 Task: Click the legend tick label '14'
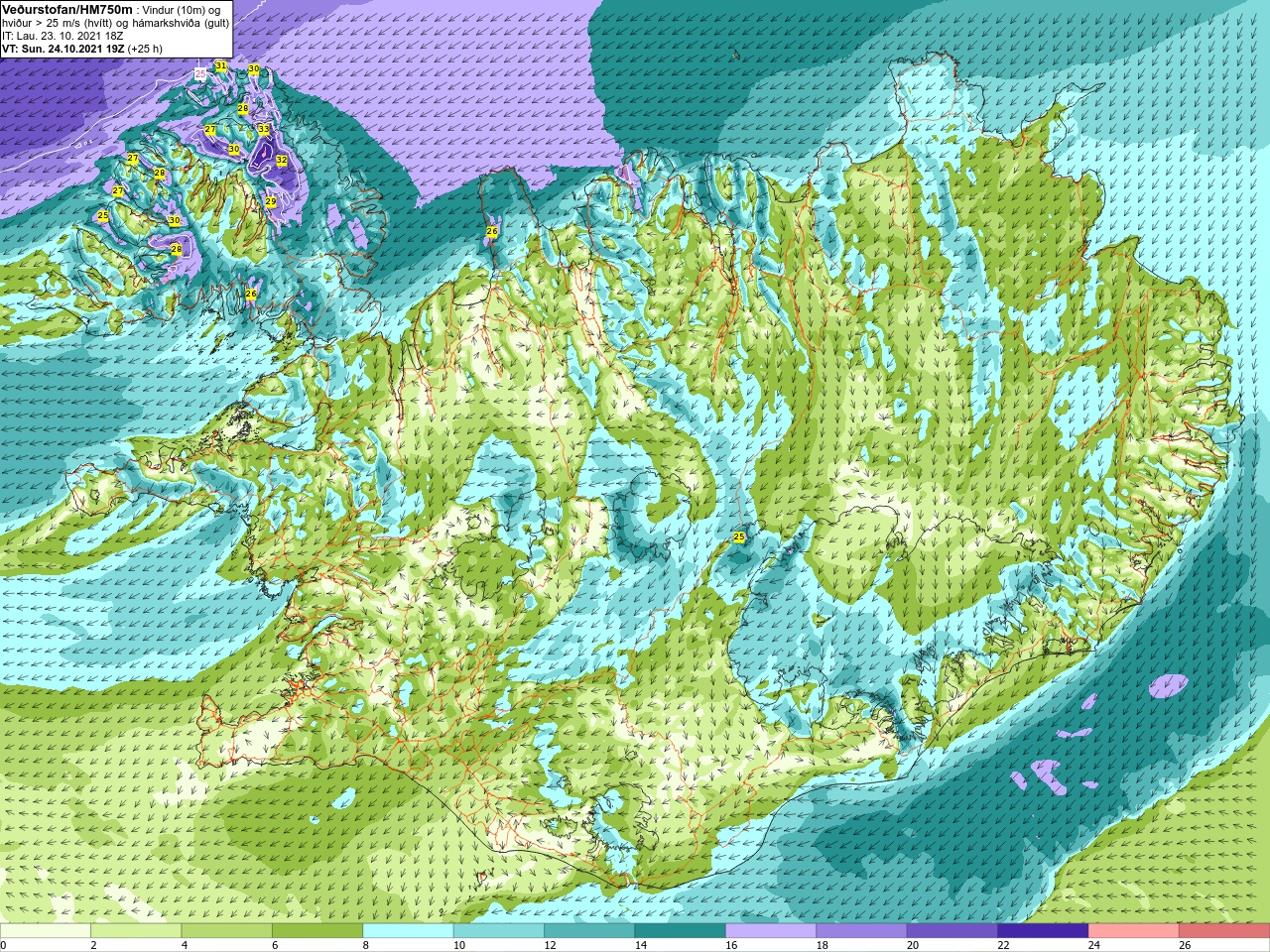pyautogui.click(x=640, y=945)
